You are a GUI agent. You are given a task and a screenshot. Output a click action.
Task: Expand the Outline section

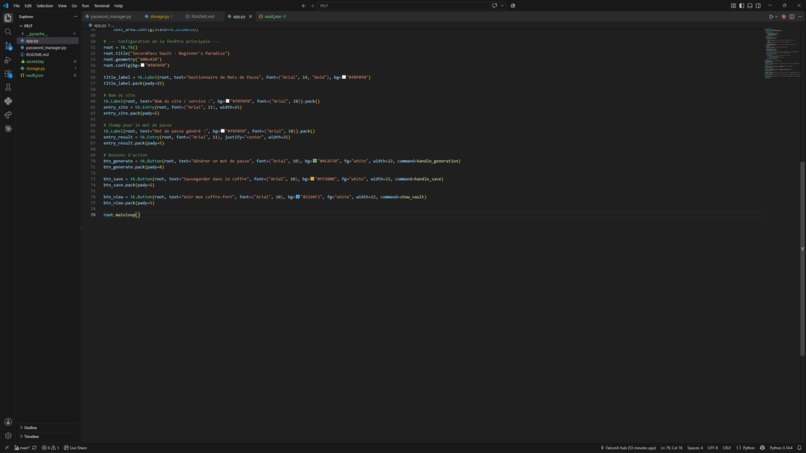click(30, 427)
